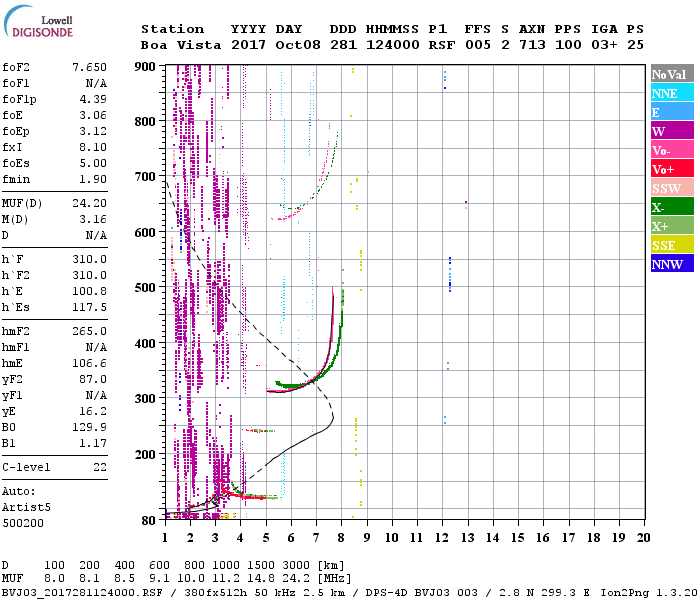This screenshot has width=700, height=600.
Task: Click the 500 km height axis label
Action: point(145,288)
